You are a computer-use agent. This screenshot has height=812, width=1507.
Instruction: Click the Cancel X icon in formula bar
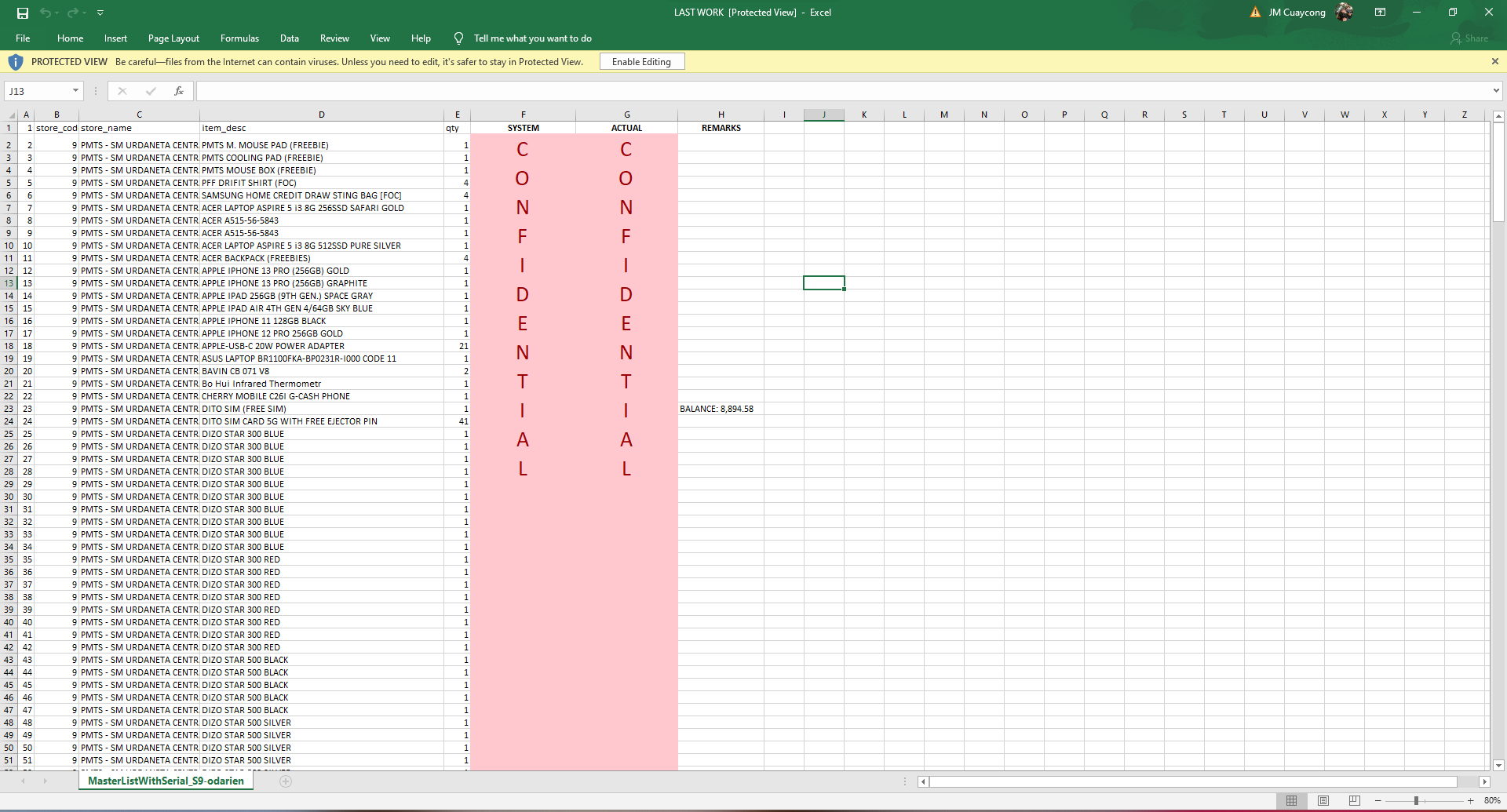(122, 91)
